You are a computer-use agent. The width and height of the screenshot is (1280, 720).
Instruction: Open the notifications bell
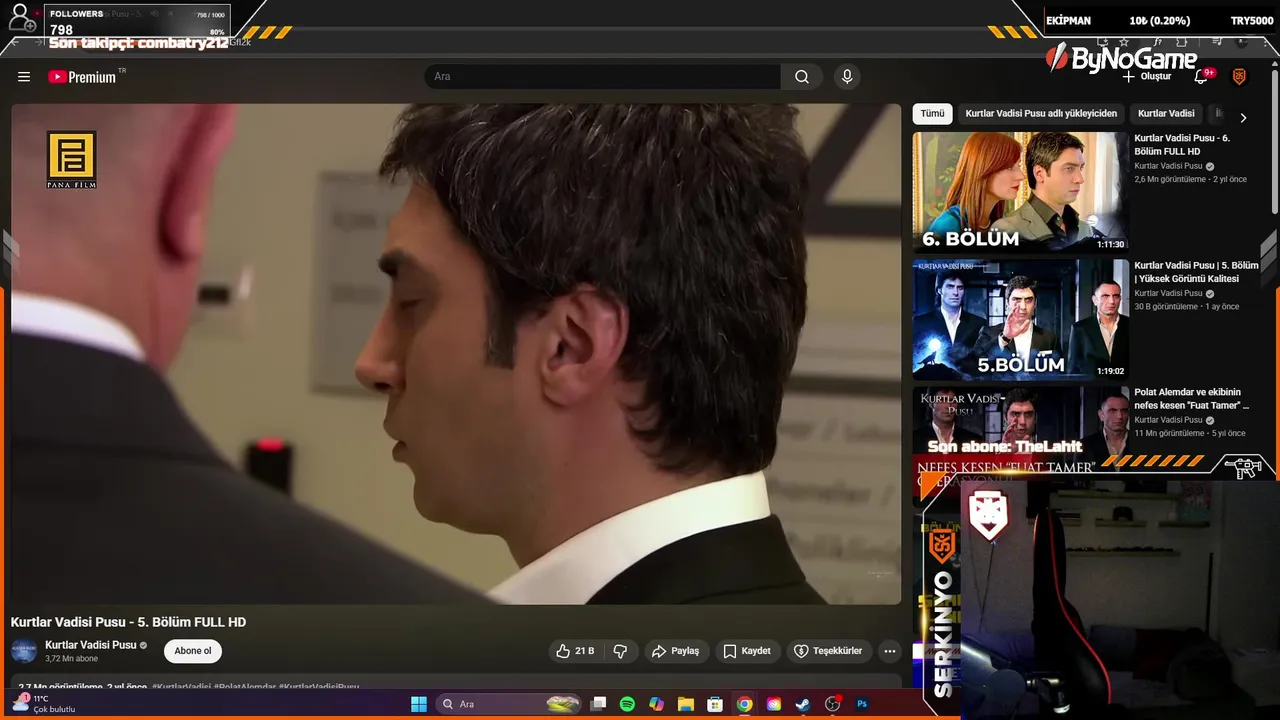[x=1202, y=77]
